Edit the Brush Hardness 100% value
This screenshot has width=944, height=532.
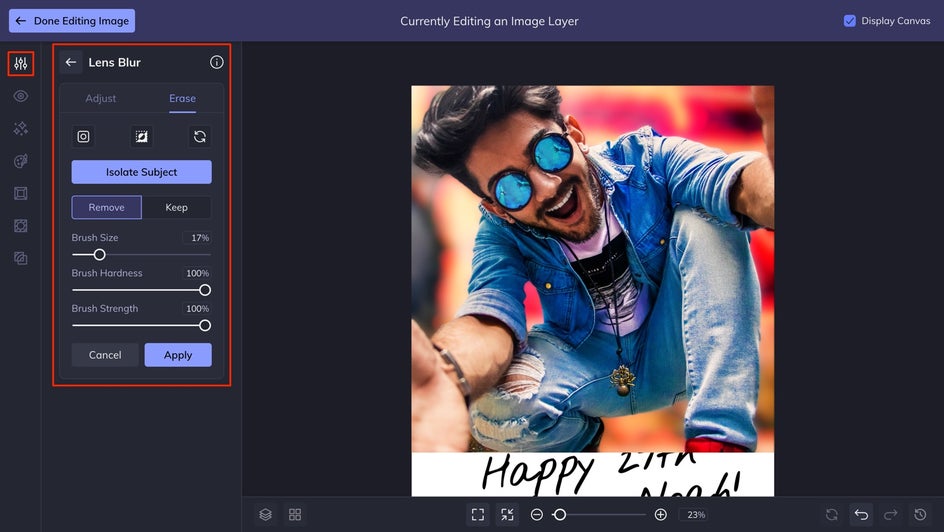(197, 273)
